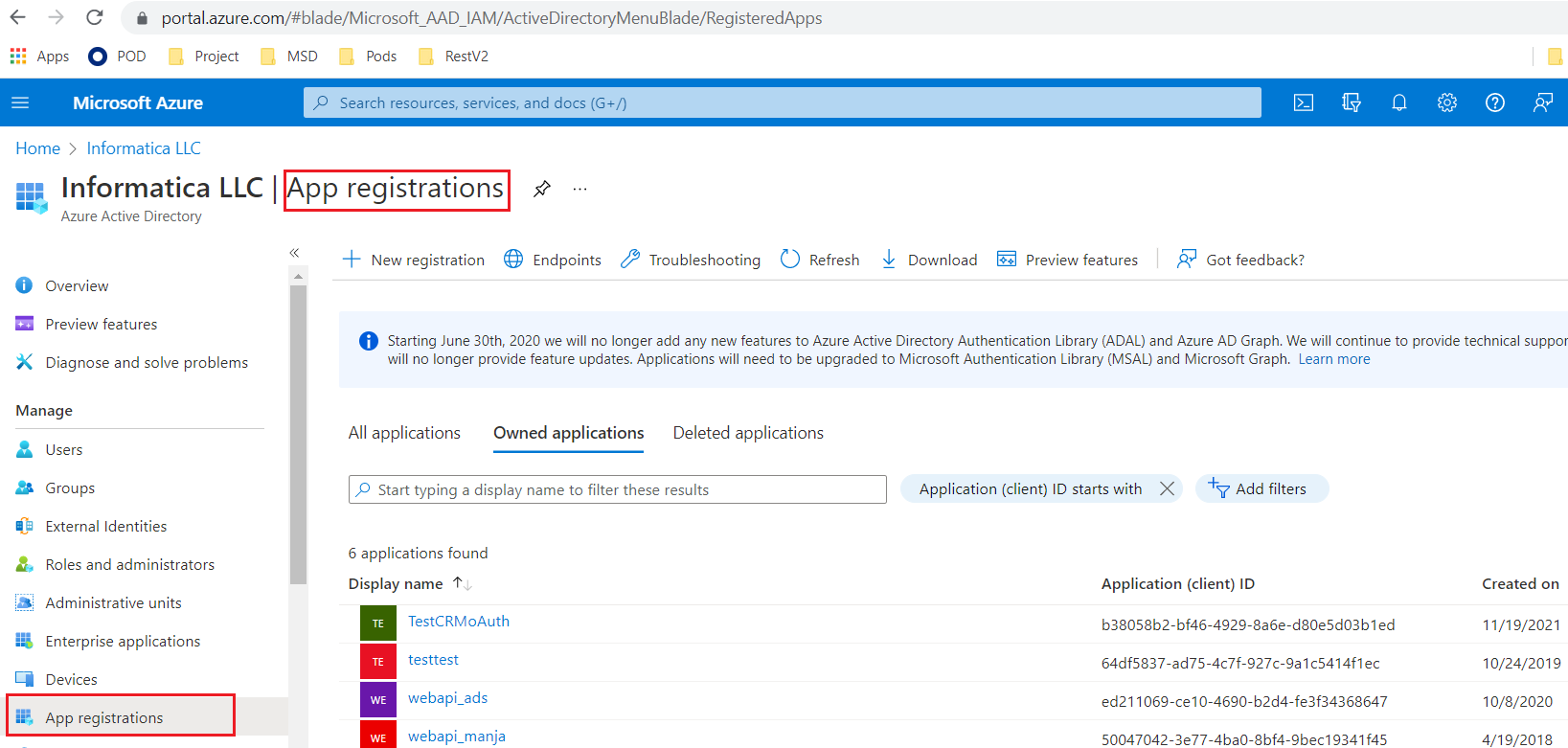The width and height of the screenshot is (1568, 748).
Task: Open Troubleshooting
Action: click(691, 260)
